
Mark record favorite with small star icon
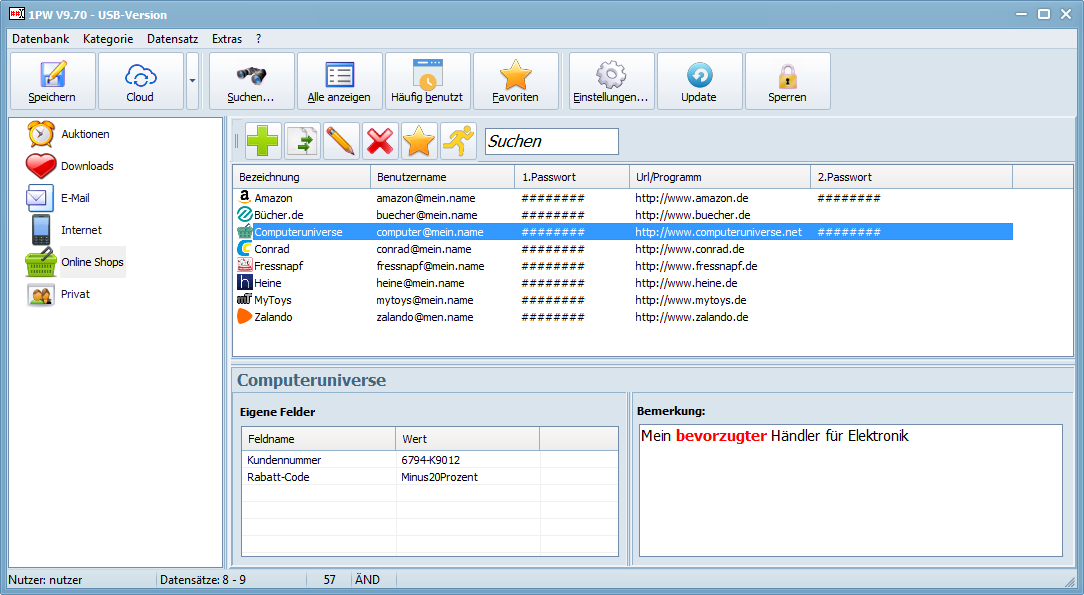tap(420, 141)
